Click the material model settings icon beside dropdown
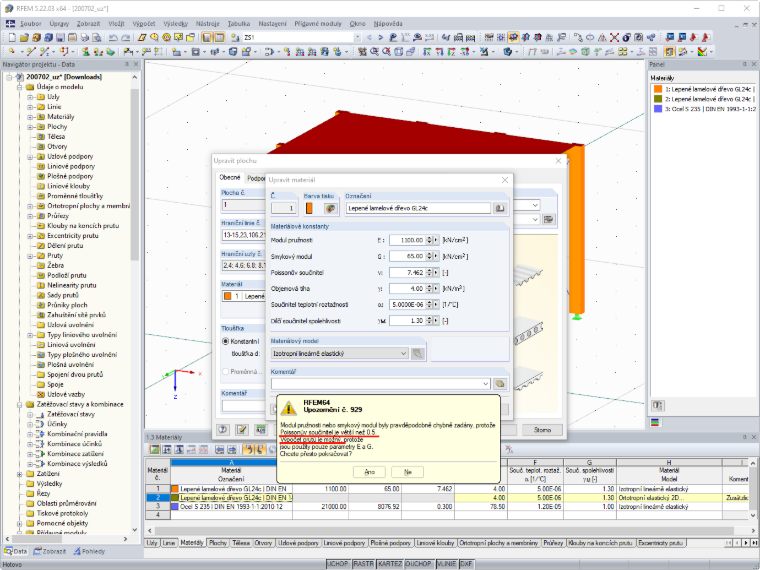This screenshot has height=570, width=760. [x=417, y=354]
